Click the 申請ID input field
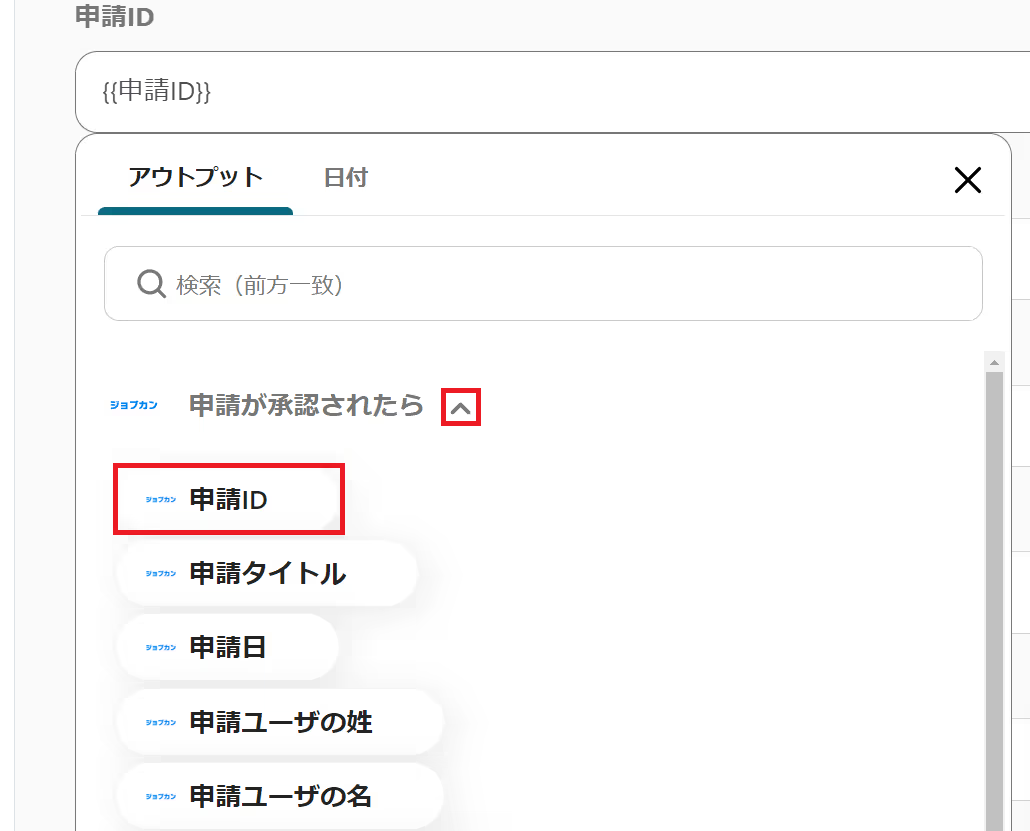 tap(552, 92)
